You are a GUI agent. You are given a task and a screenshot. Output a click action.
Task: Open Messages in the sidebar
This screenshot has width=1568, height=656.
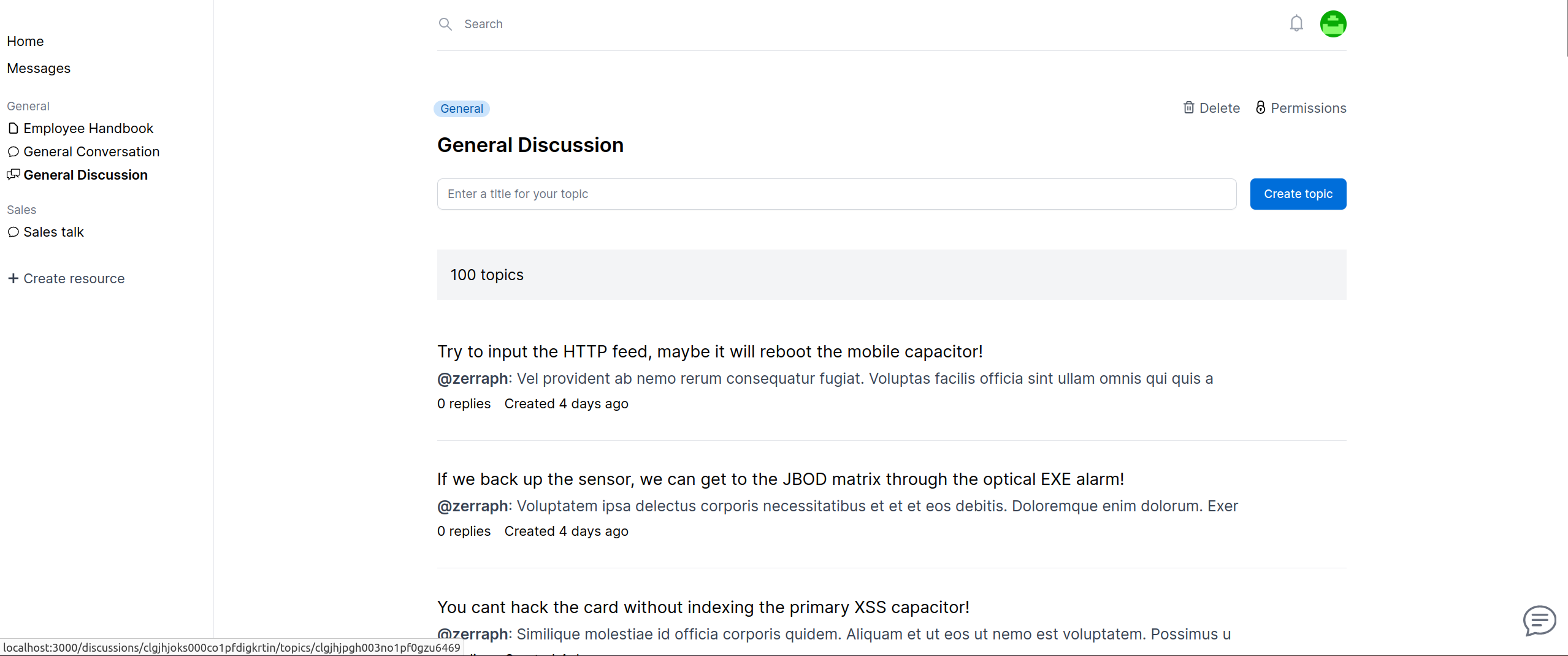[39, 68]
